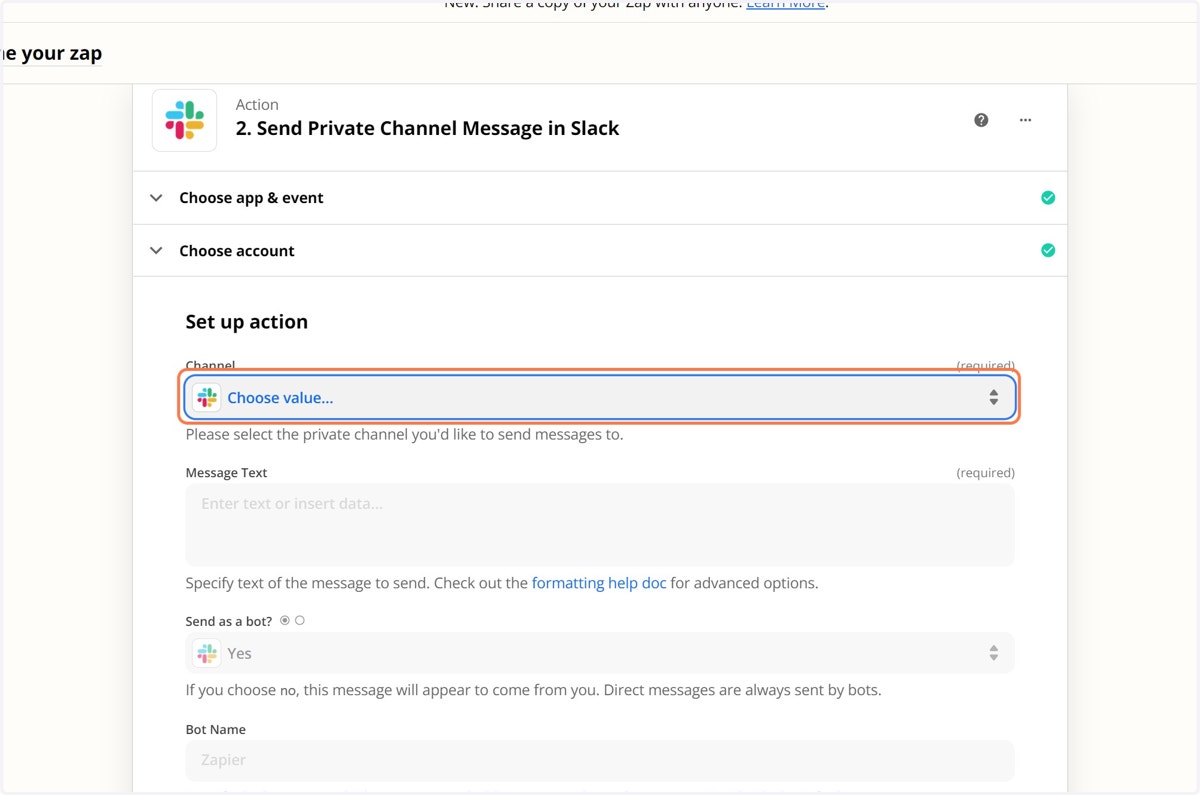Select the second Send as a bot radio
This screenshot has height=795, width=1200.
click(x=300, y=621)
